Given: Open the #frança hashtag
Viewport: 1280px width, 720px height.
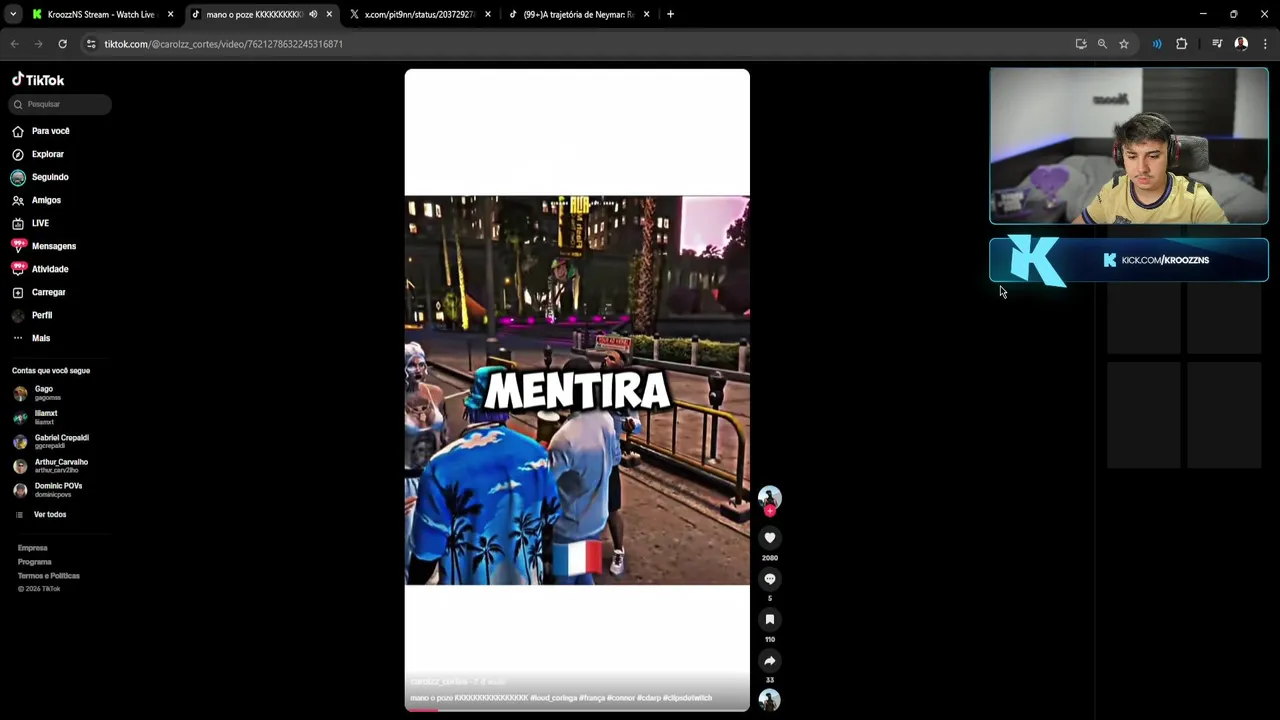Looking at the screenshot, I should point(593,698).
